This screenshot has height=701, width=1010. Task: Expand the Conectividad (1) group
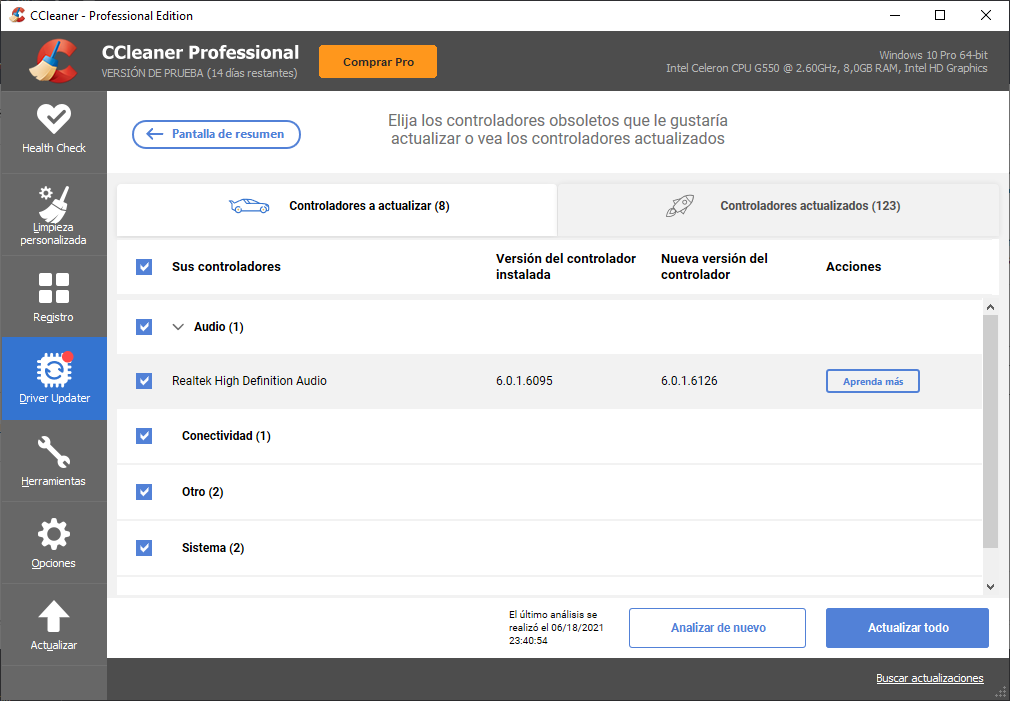226,436
